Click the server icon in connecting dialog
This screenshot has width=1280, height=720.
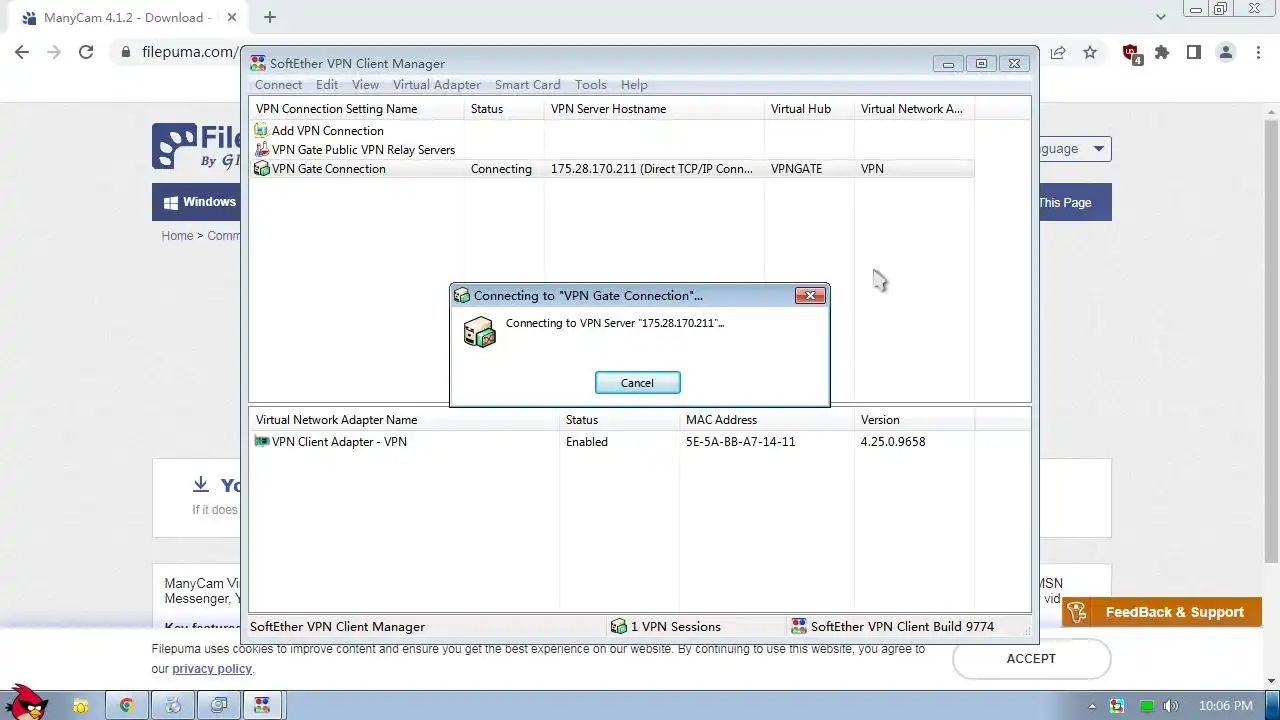[479, 332]
